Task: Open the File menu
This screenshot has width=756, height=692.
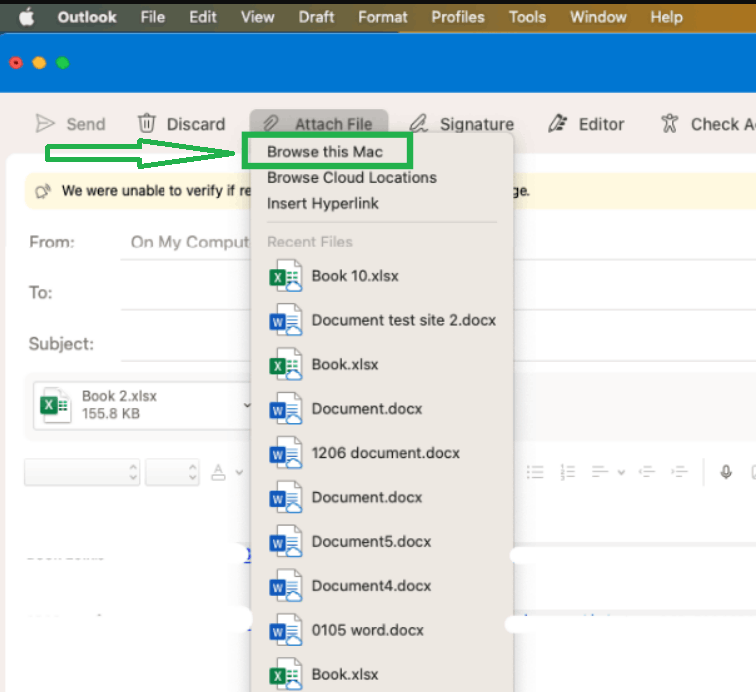Action: (152, 17)
